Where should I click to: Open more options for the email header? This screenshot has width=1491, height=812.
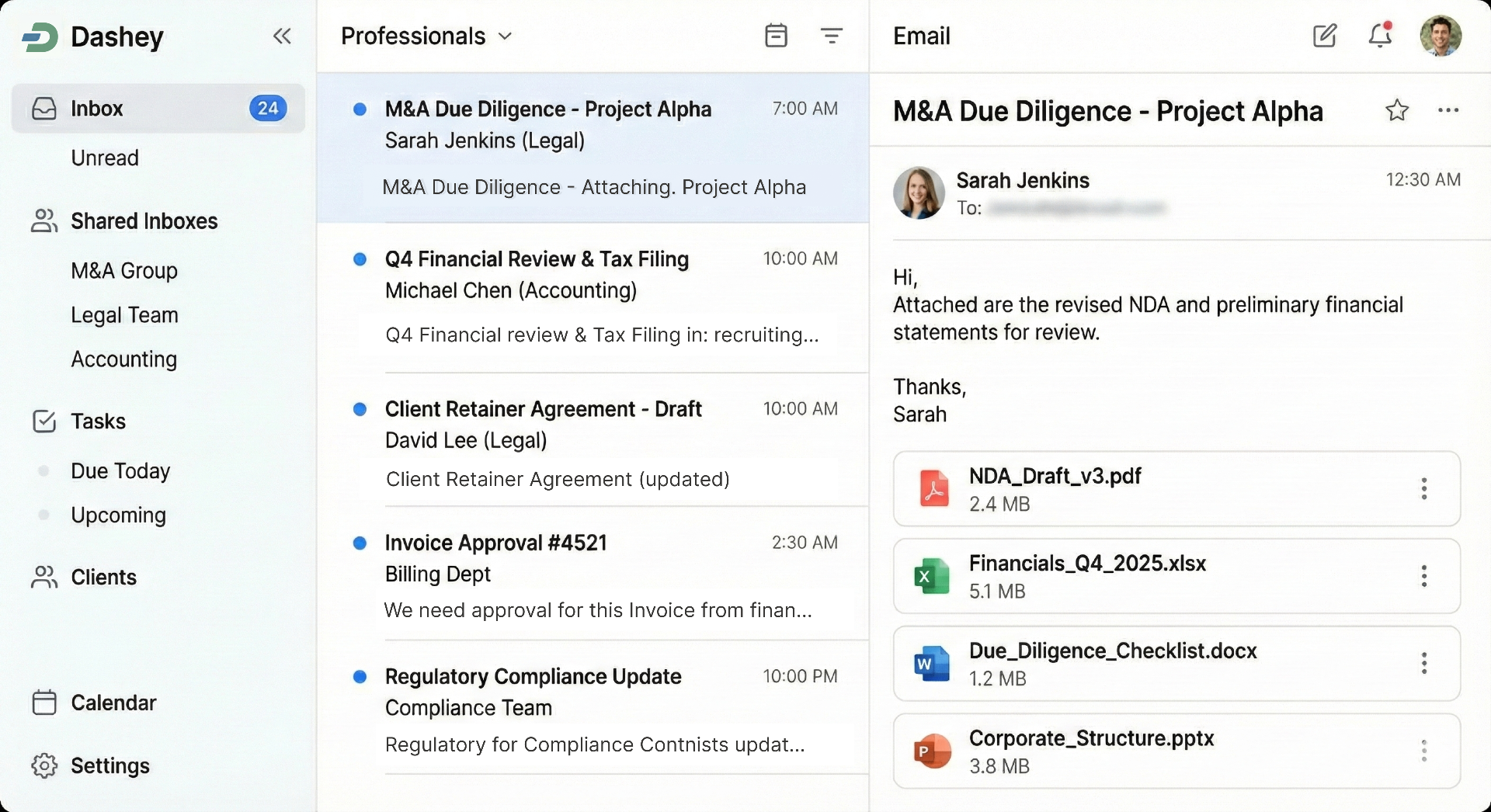coord(1448,110)
